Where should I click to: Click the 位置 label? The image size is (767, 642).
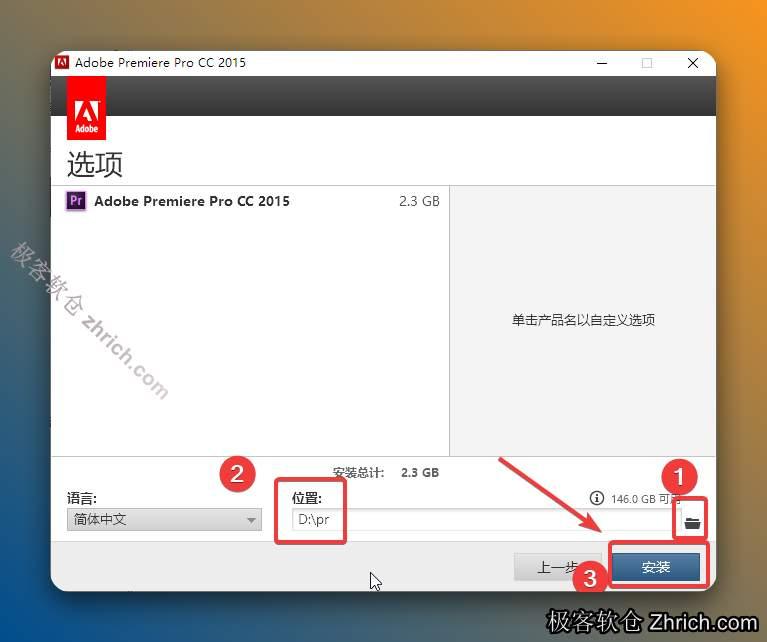click(307, 498)
